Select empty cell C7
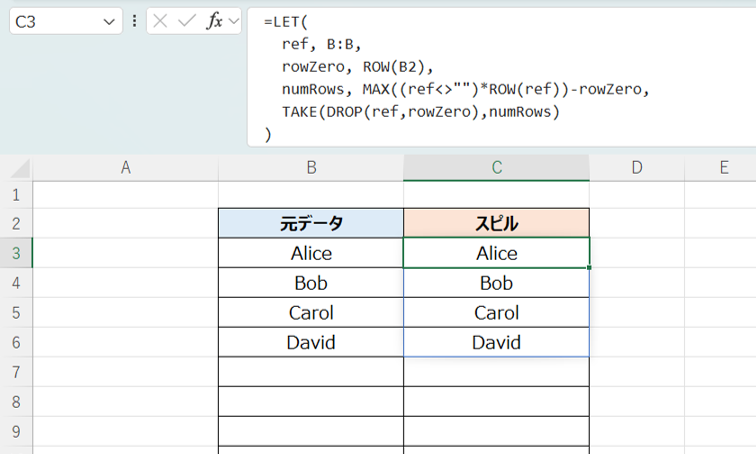The height and width of the screenshot is (454, 756). (497, 372)
